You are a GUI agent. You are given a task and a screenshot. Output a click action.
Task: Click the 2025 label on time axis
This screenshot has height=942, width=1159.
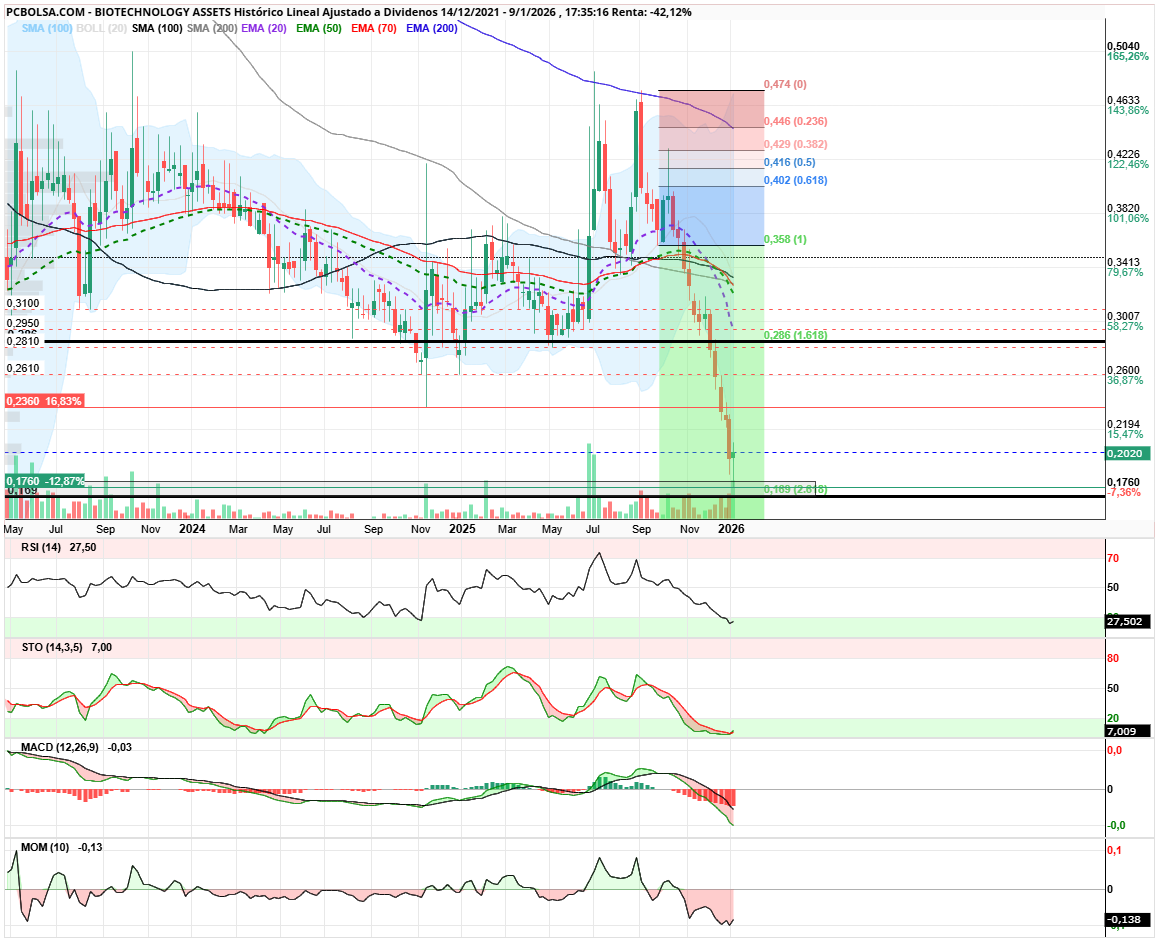462,528
